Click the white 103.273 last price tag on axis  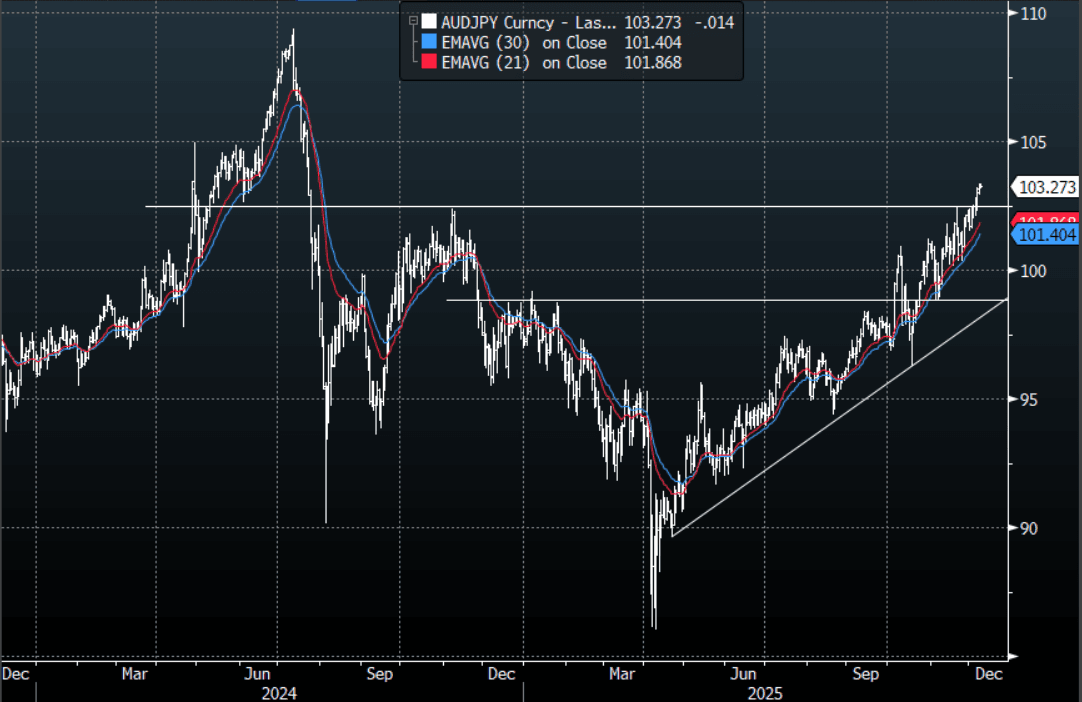1044,186
